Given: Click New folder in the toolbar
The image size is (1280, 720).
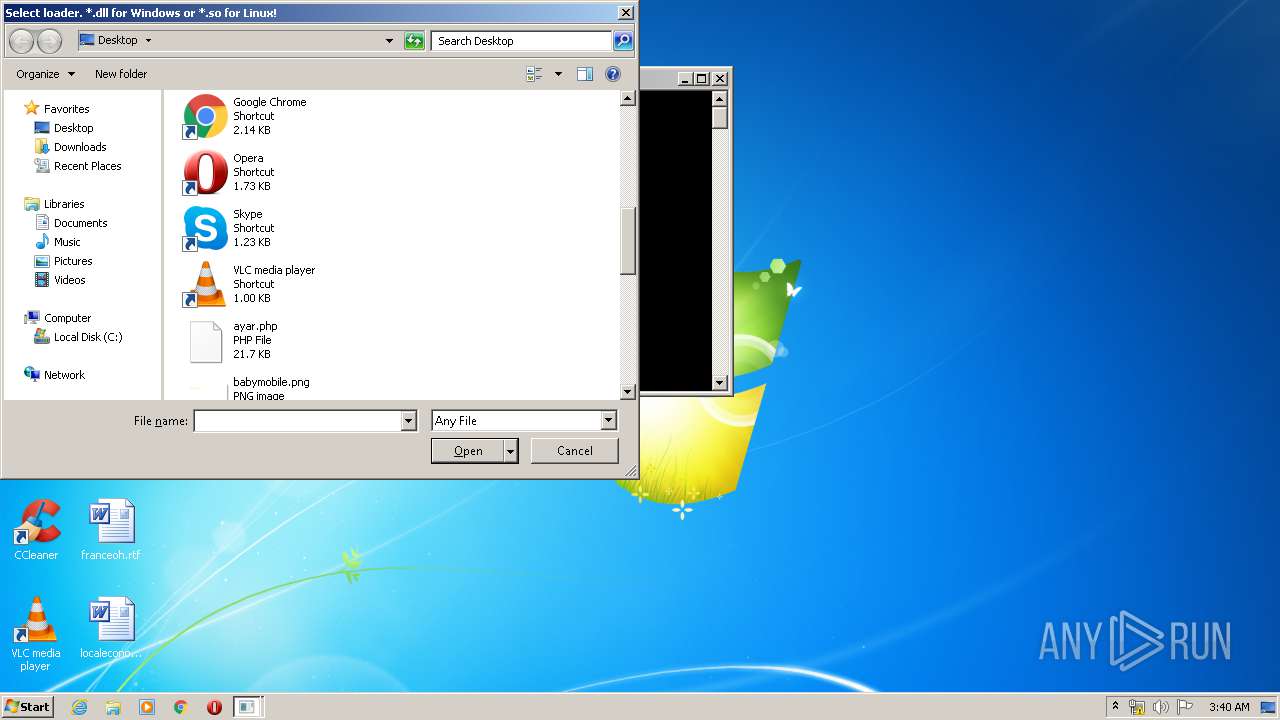Looking at the screenshot, I should tap(121, 74).
